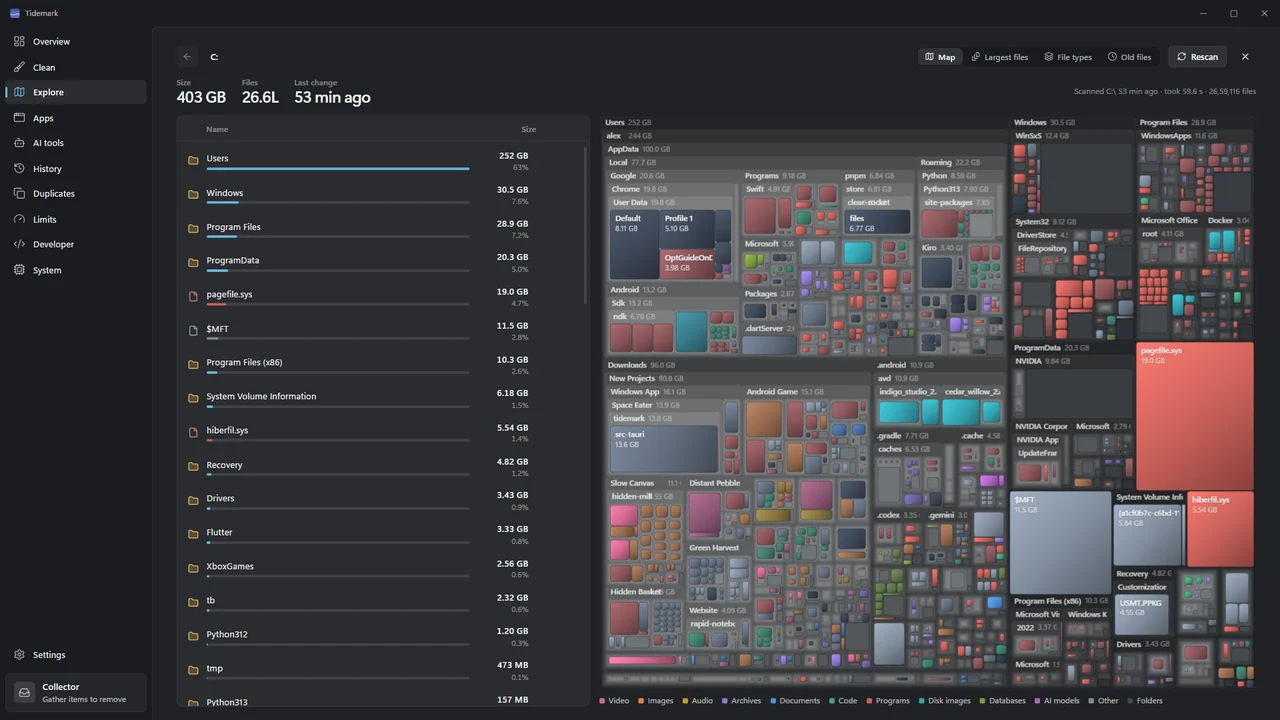This screenshot has width=1280, height=720.
Task: Close the explore view with X icon
Action: pos(1245,57)
